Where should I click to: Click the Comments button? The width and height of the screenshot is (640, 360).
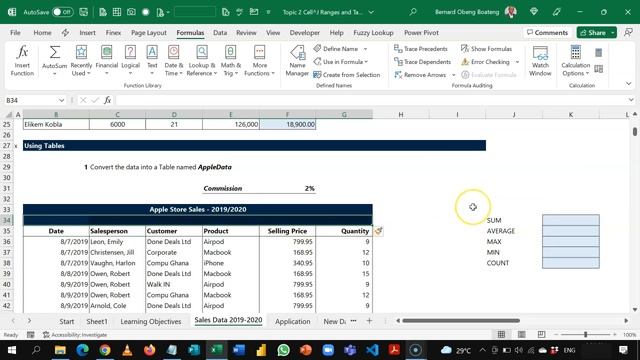(x=547, y=33)
